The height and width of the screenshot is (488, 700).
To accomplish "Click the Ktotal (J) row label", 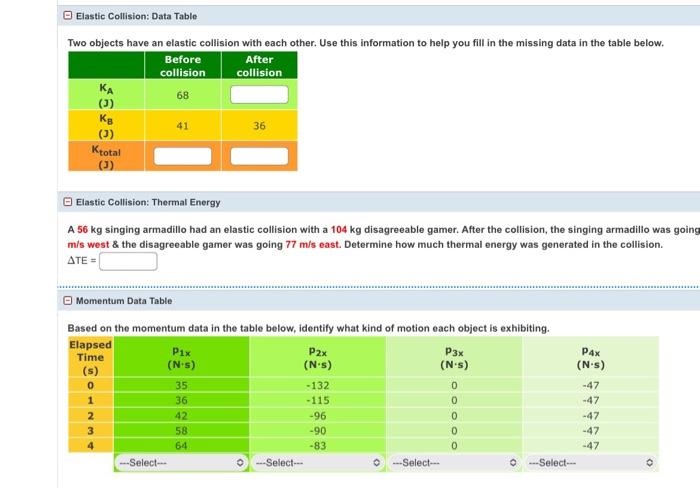I will [x=106, y=157].
